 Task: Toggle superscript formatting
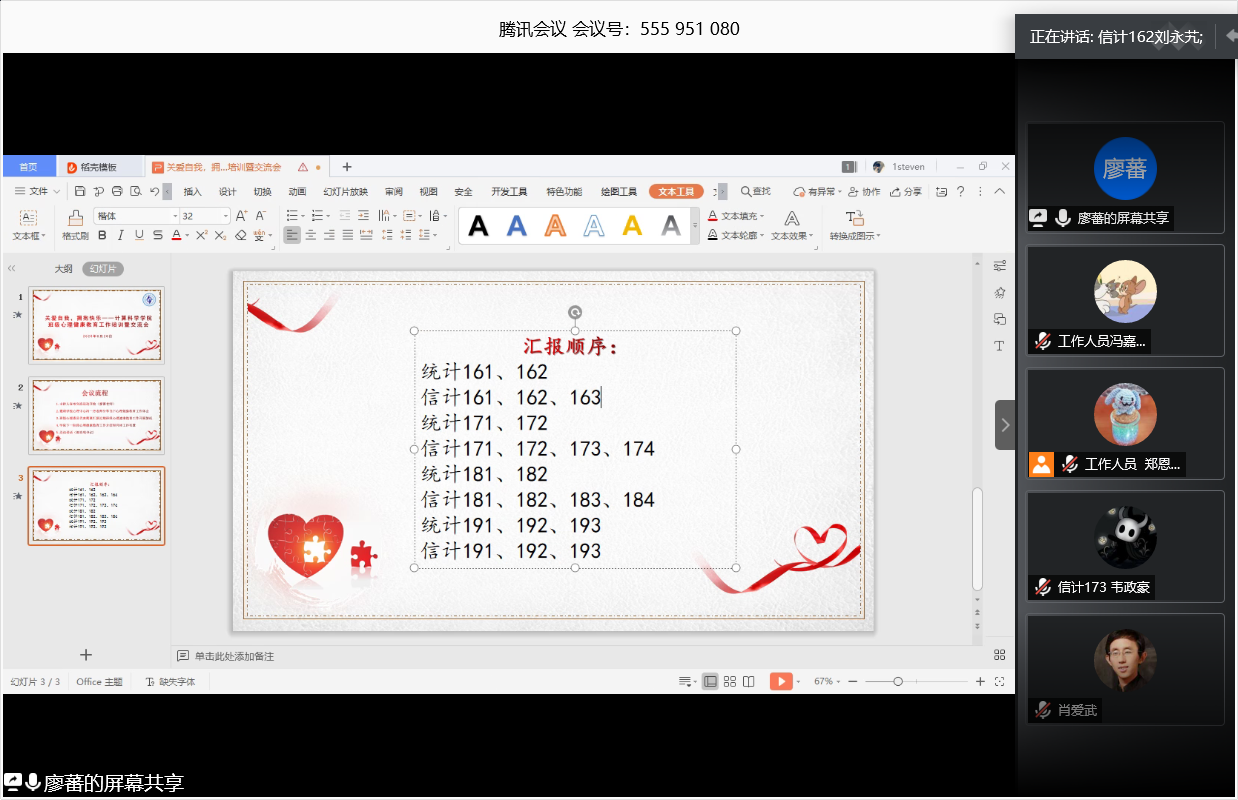201,235
